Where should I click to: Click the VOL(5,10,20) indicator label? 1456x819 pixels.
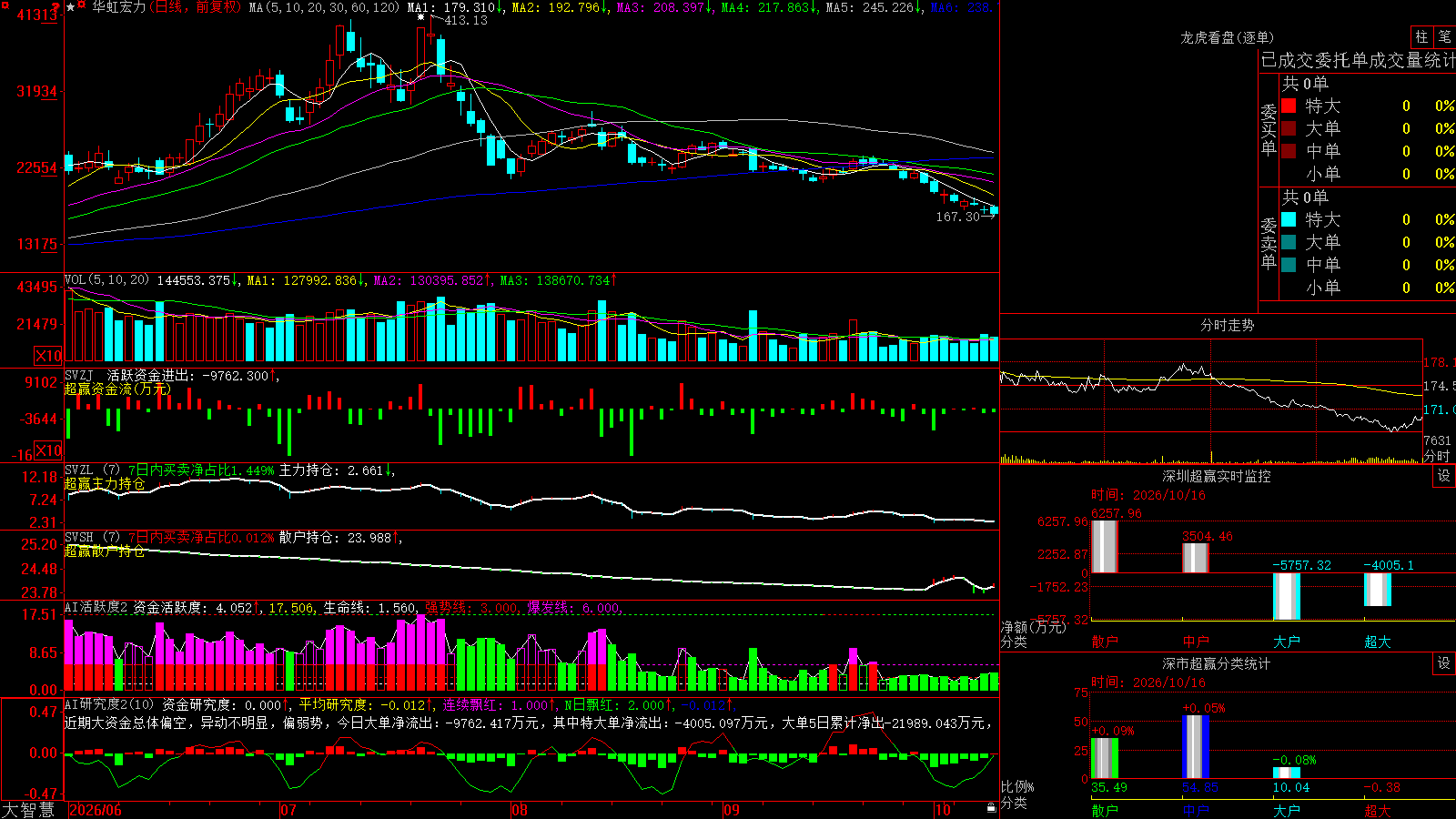pyautogui.click(x=106, y=280)
